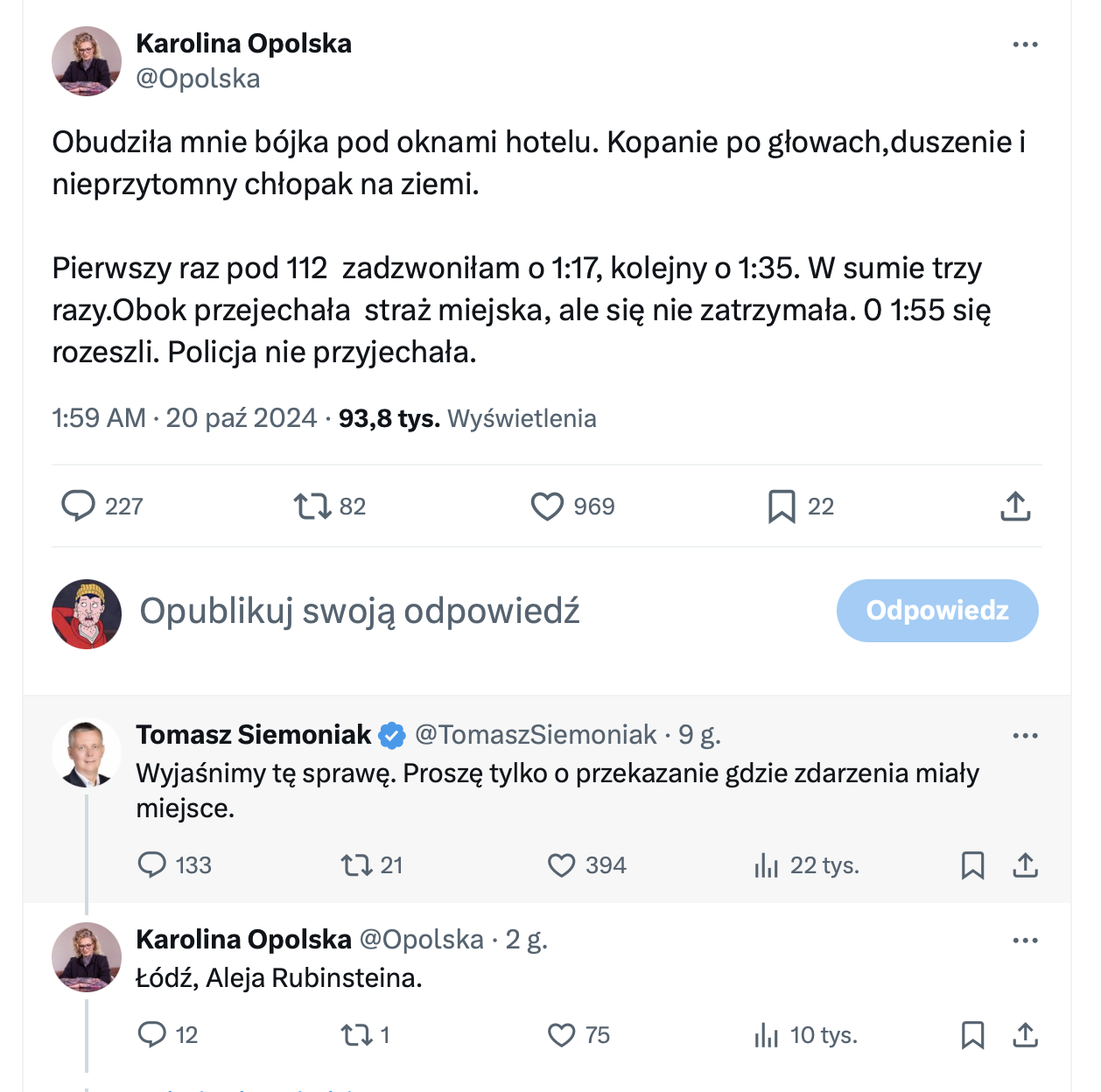Open more options menu on main post
1101x1092 pixels.
tap(1025, 45)
